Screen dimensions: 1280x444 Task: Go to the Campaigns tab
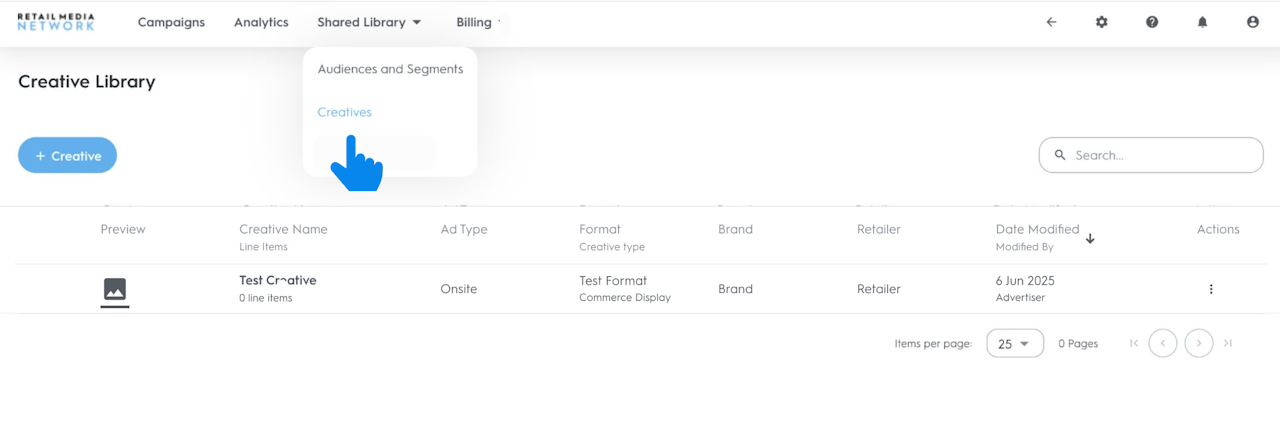point(171,22)
